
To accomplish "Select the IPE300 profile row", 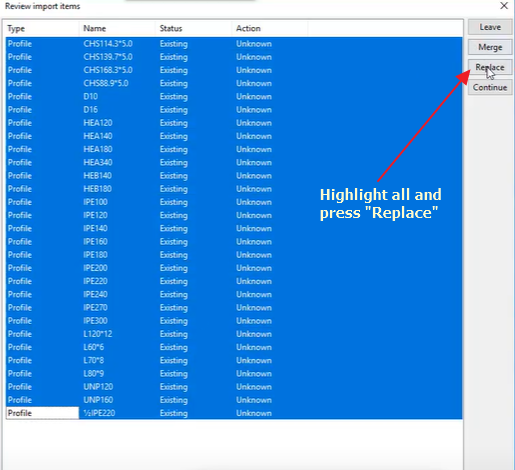I will (x=234, y=321).
